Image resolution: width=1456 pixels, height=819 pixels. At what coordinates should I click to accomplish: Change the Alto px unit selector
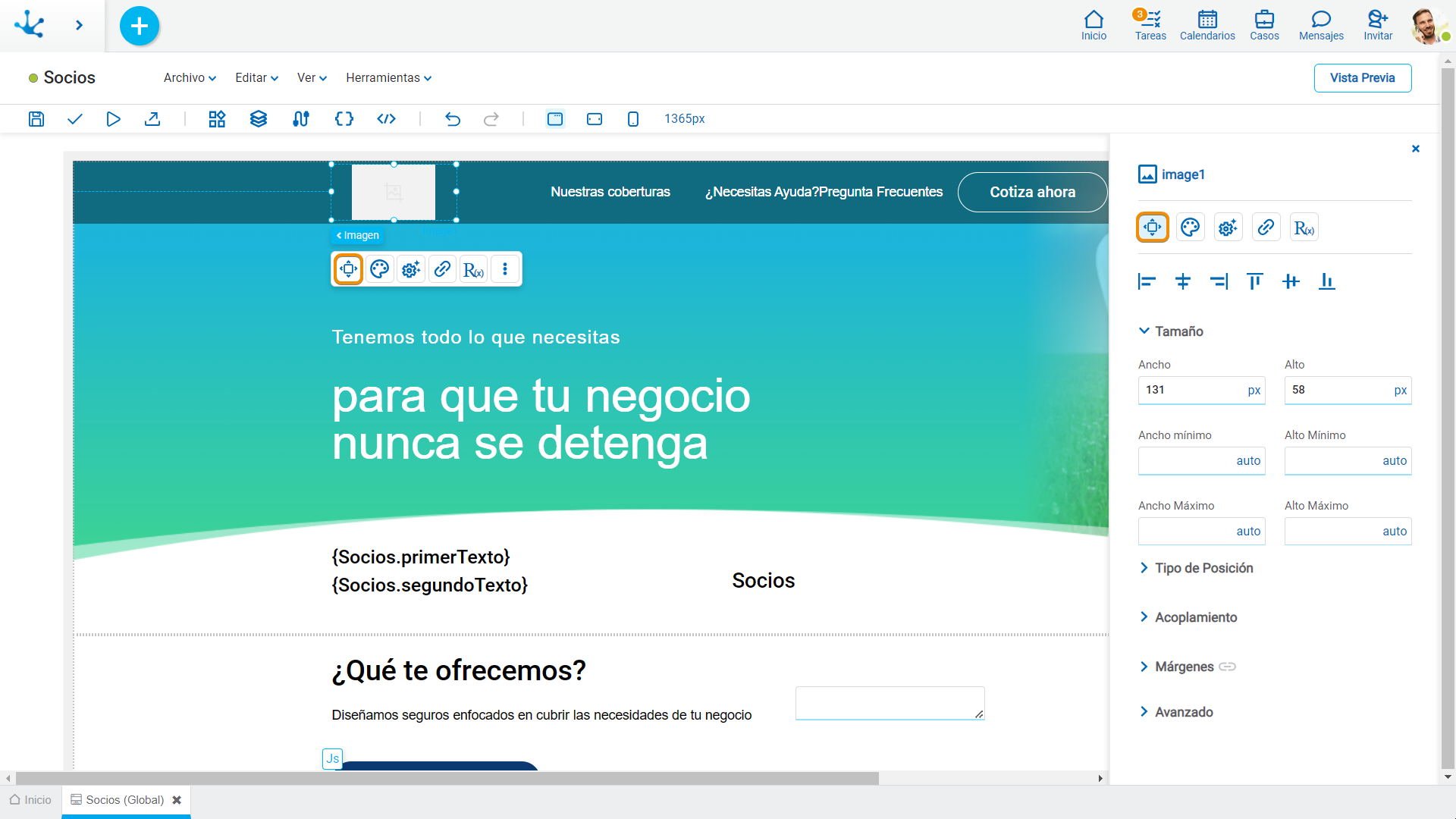point(1401,391)
